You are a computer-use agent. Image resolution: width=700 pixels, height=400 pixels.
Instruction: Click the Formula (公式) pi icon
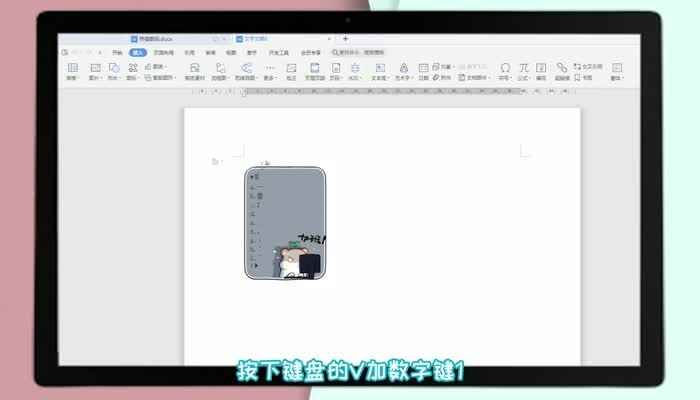click(x=523, y=69)
